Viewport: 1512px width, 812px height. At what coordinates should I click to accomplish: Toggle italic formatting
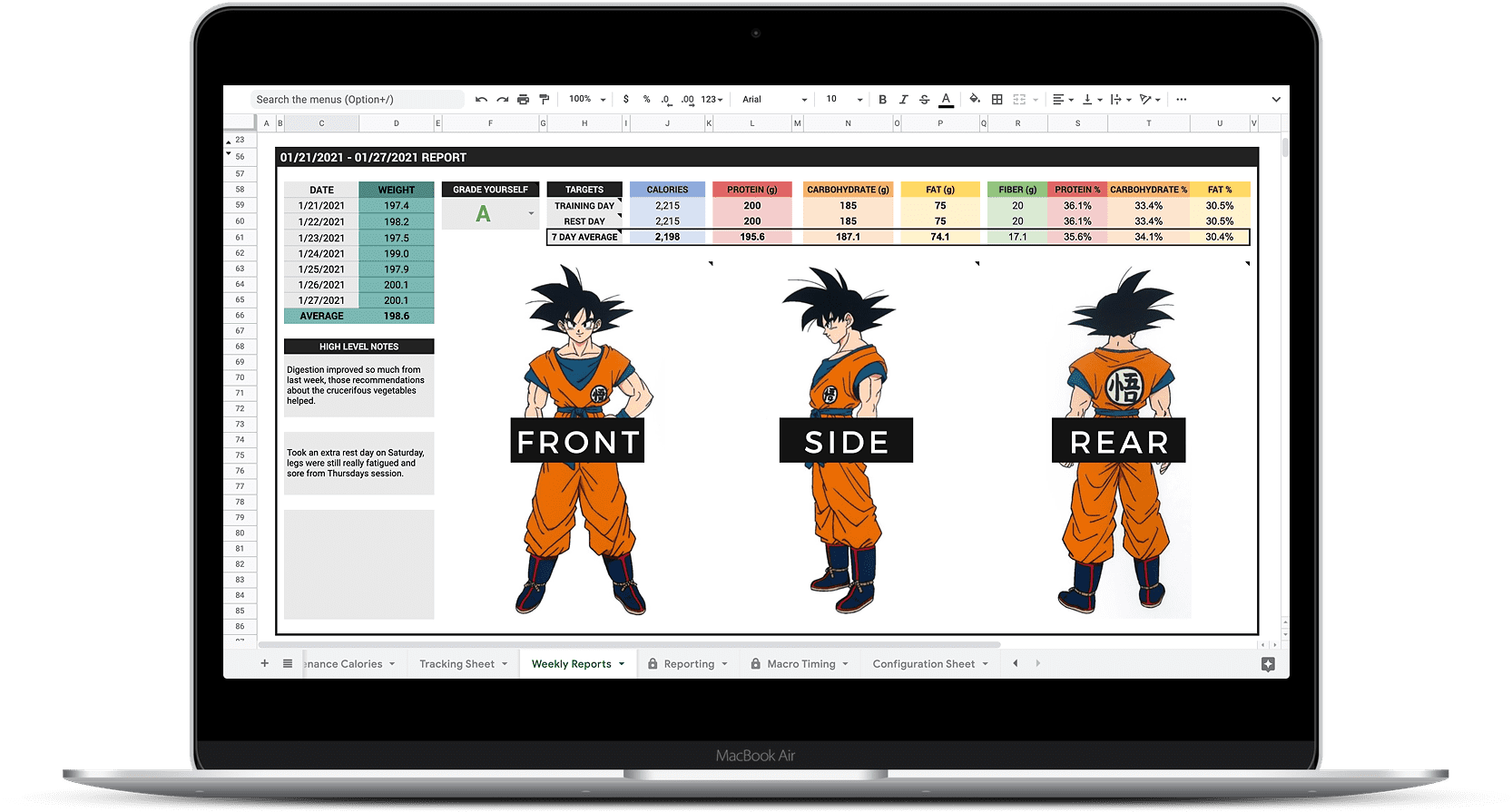[903, 100]
